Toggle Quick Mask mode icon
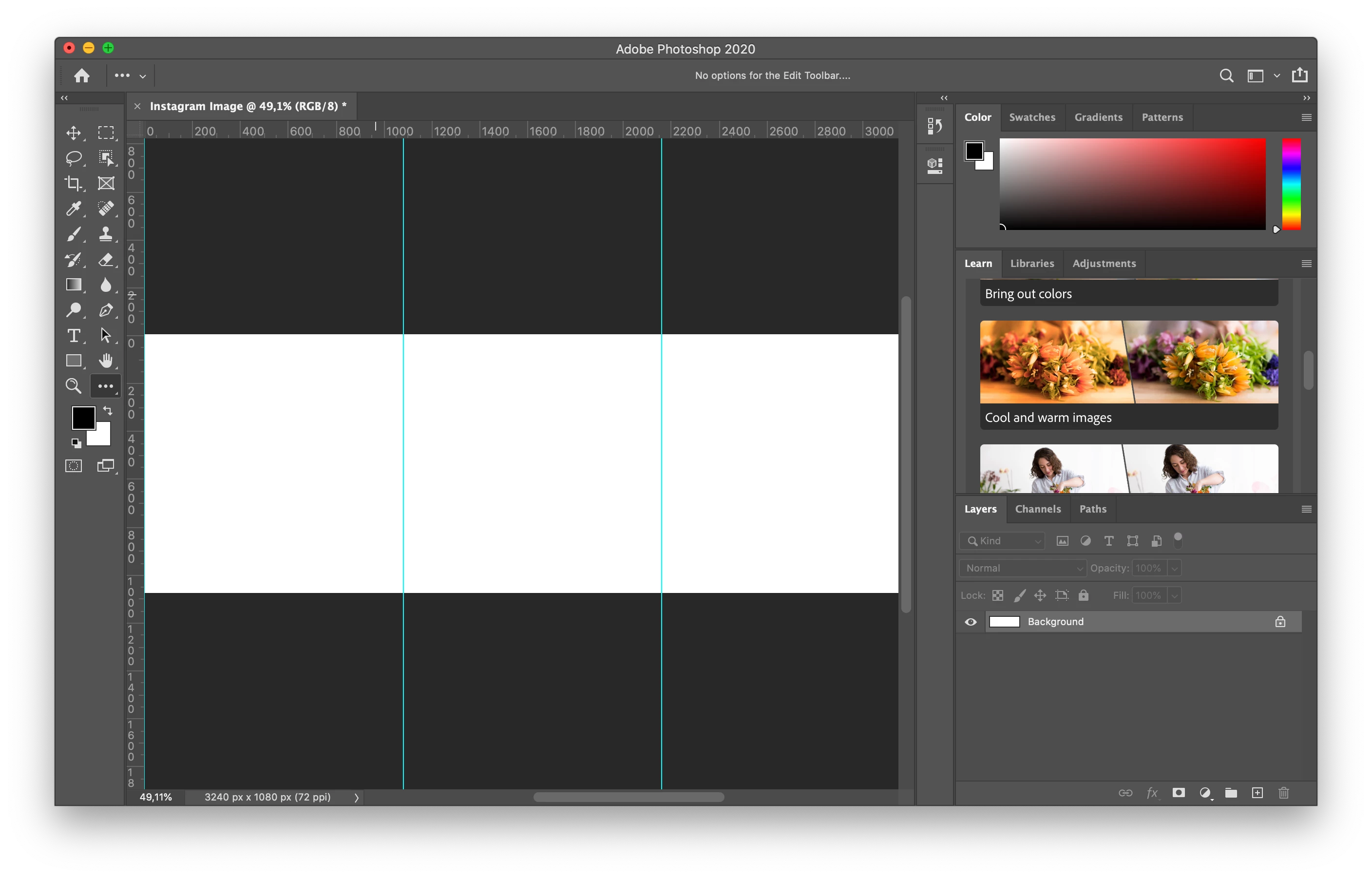The image size is (1372, 878). click(x=73, y=466)
